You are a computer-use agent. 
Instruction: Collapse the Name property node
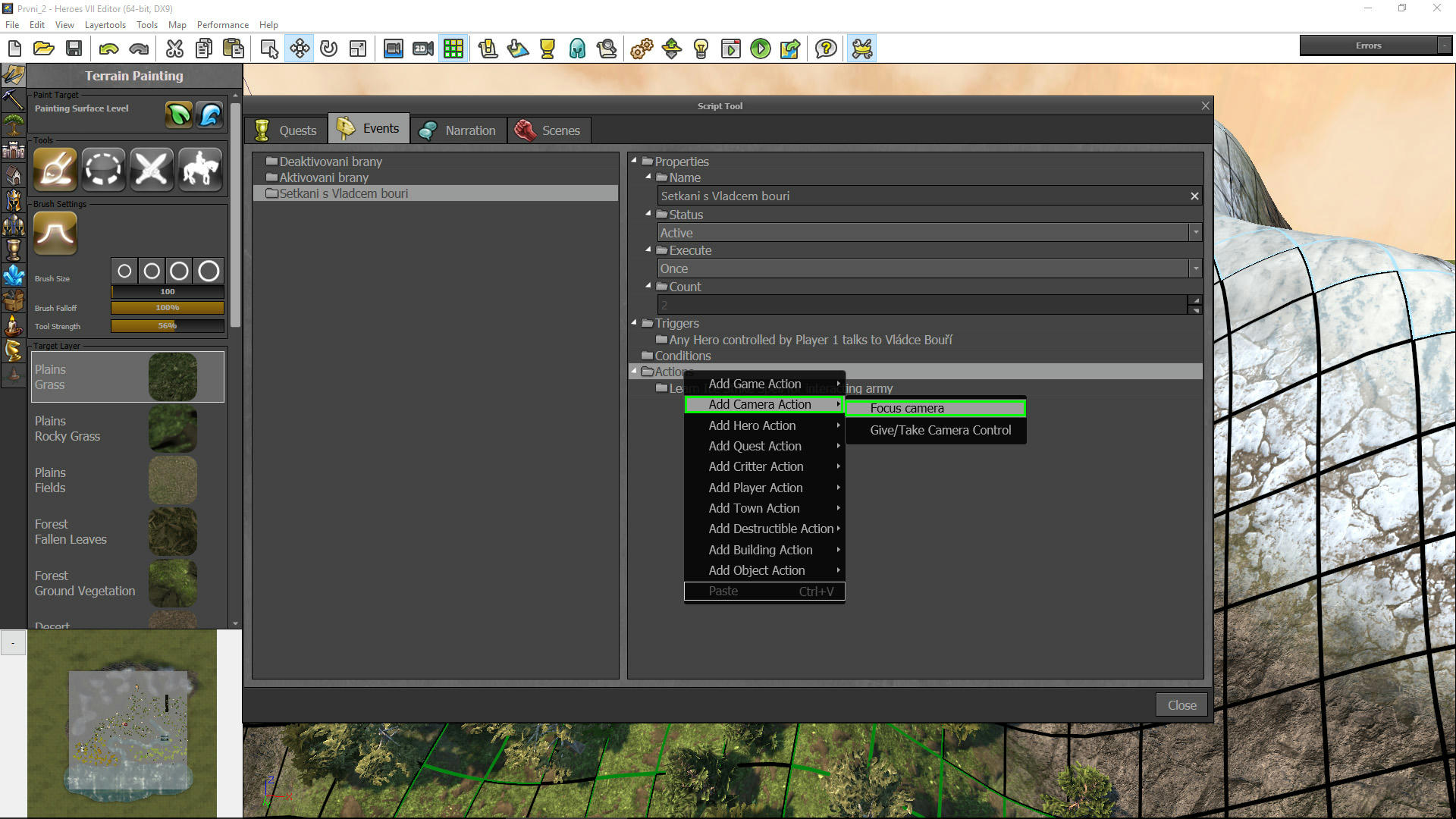648,177
